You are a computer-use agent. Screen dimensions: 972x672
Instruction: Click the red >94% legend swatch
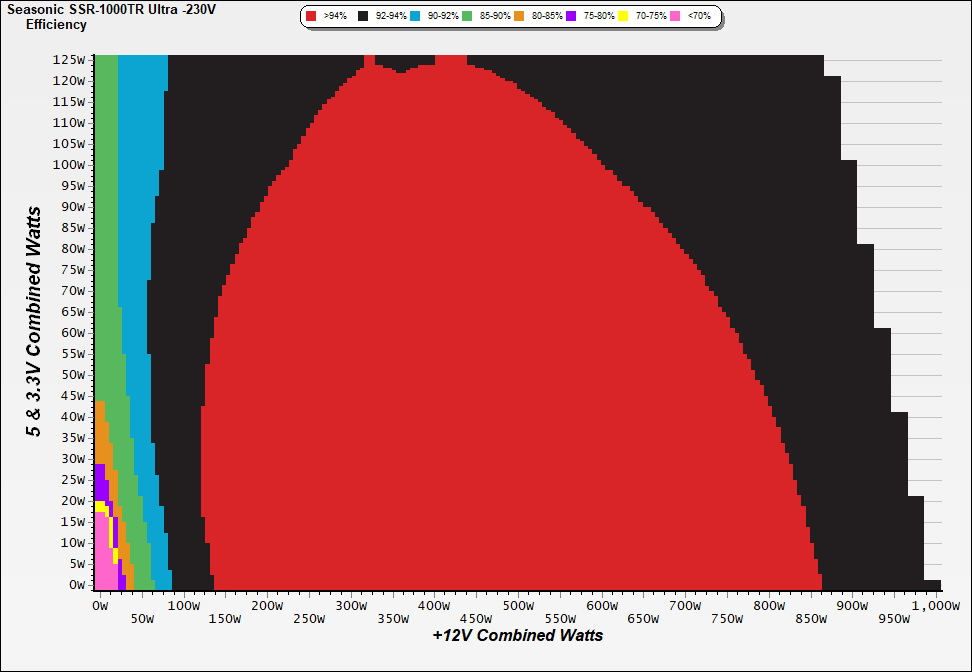(x=312, y=17)
